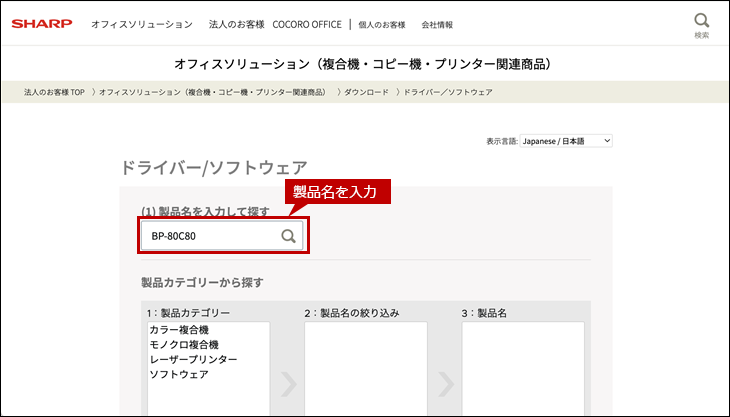Screen dimensions: 730x417
Task: Click ドライバー/ソフトウェア breadcrumb
Action: [x=447, y=92]
